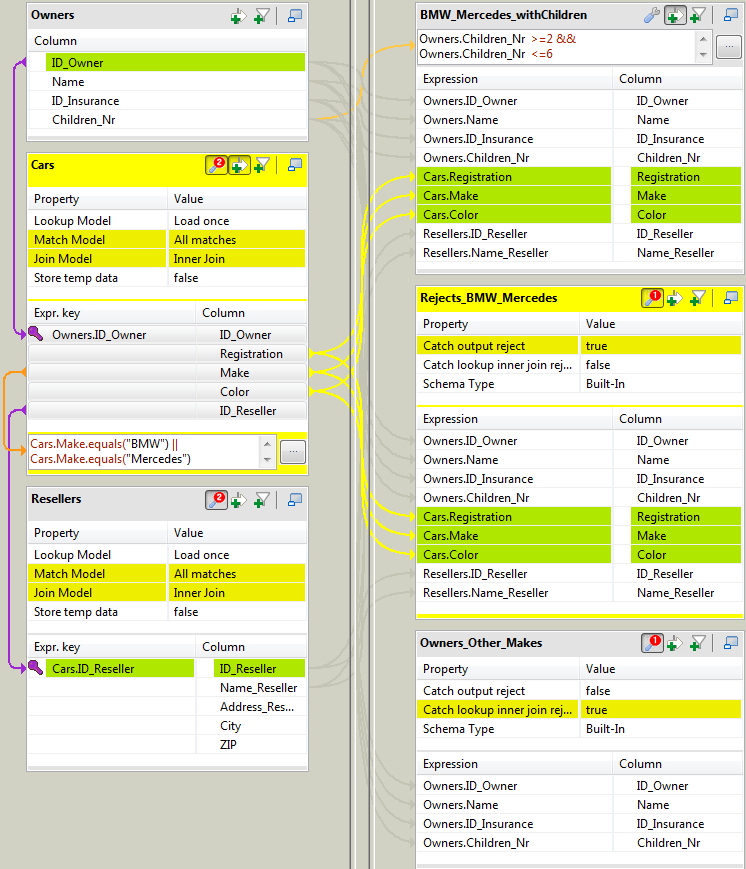Click Cars.Registration expression in BMW_Mercedes_withChildren
Viewport: 746px width, 869px height.
pos(514,177)
